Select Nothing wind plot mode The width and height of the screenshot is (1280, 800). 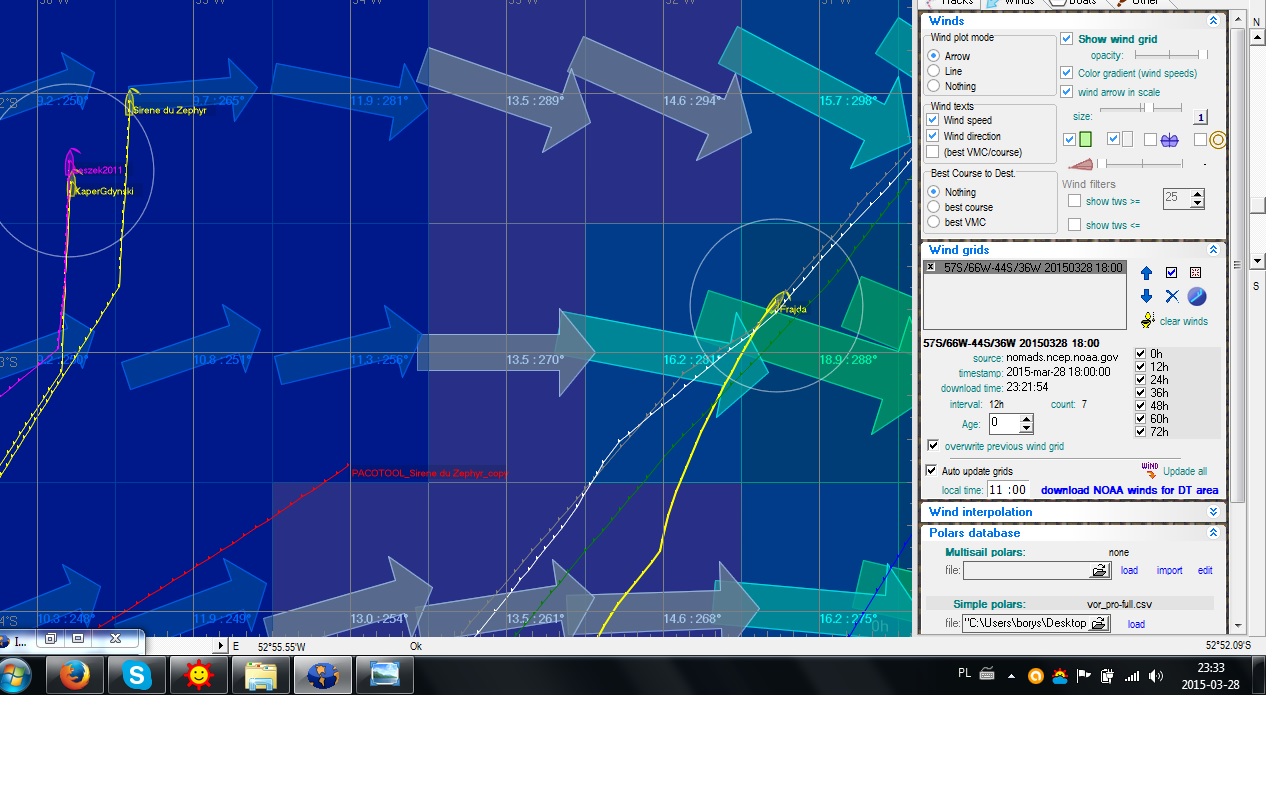coord(934,86)
